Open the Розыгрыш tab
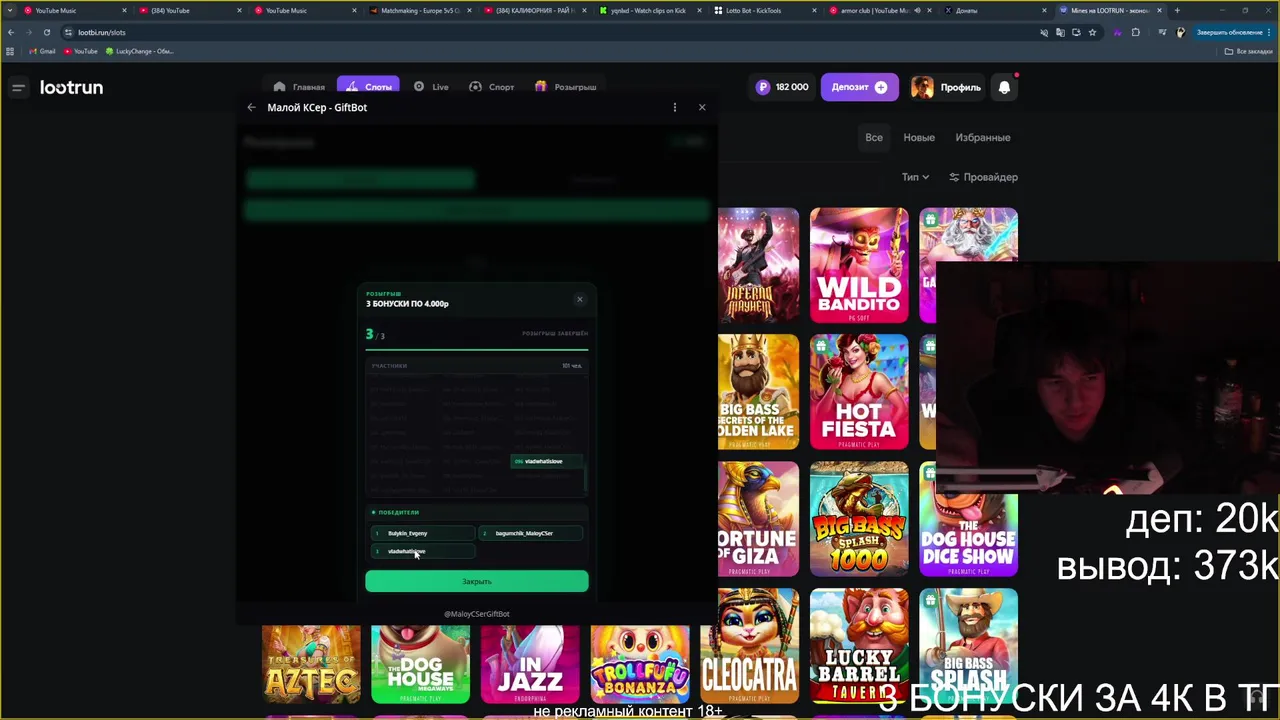 pyautogui.click(x=565, y=87)
